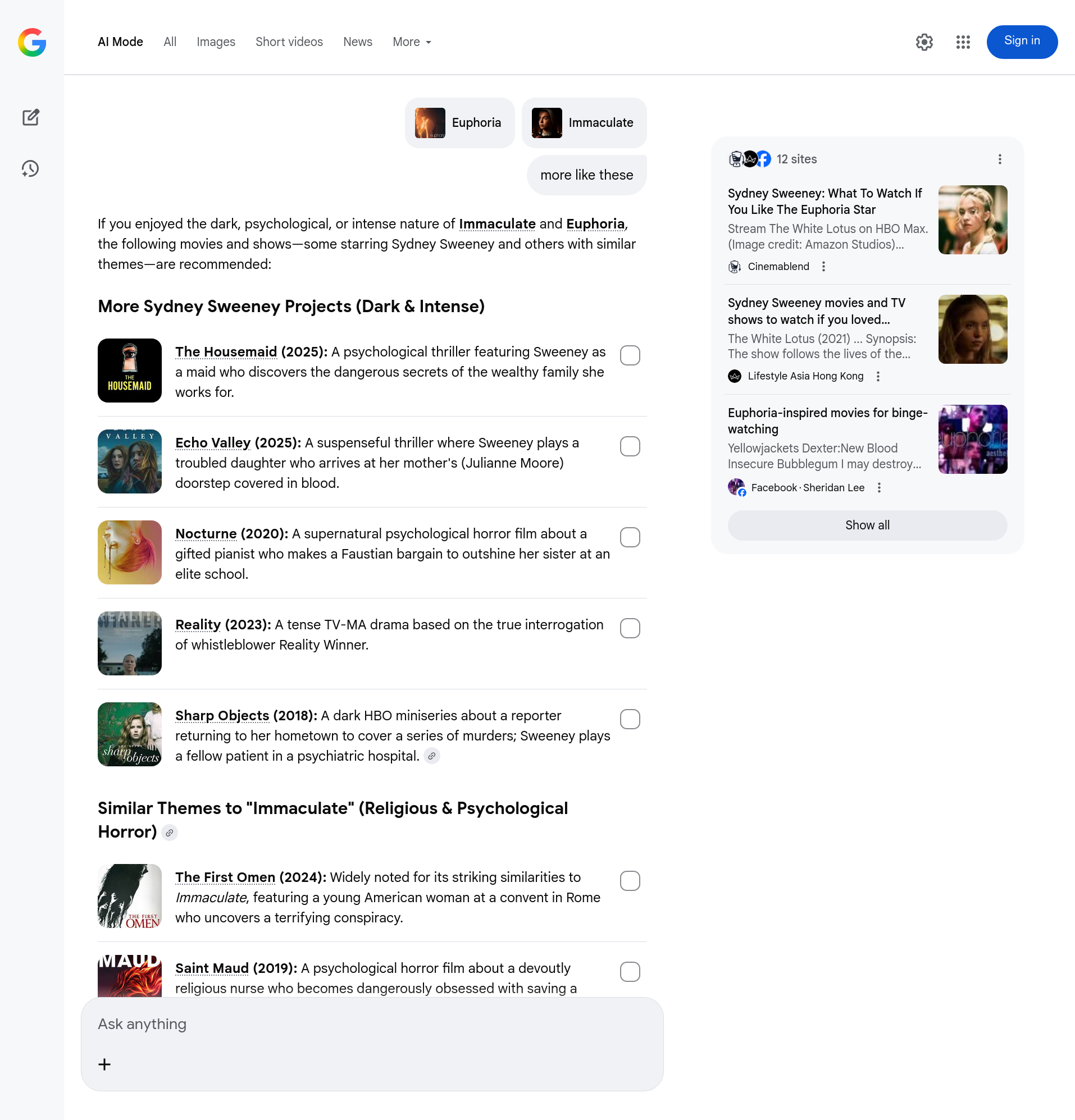Click the Sign in button

1022,42
